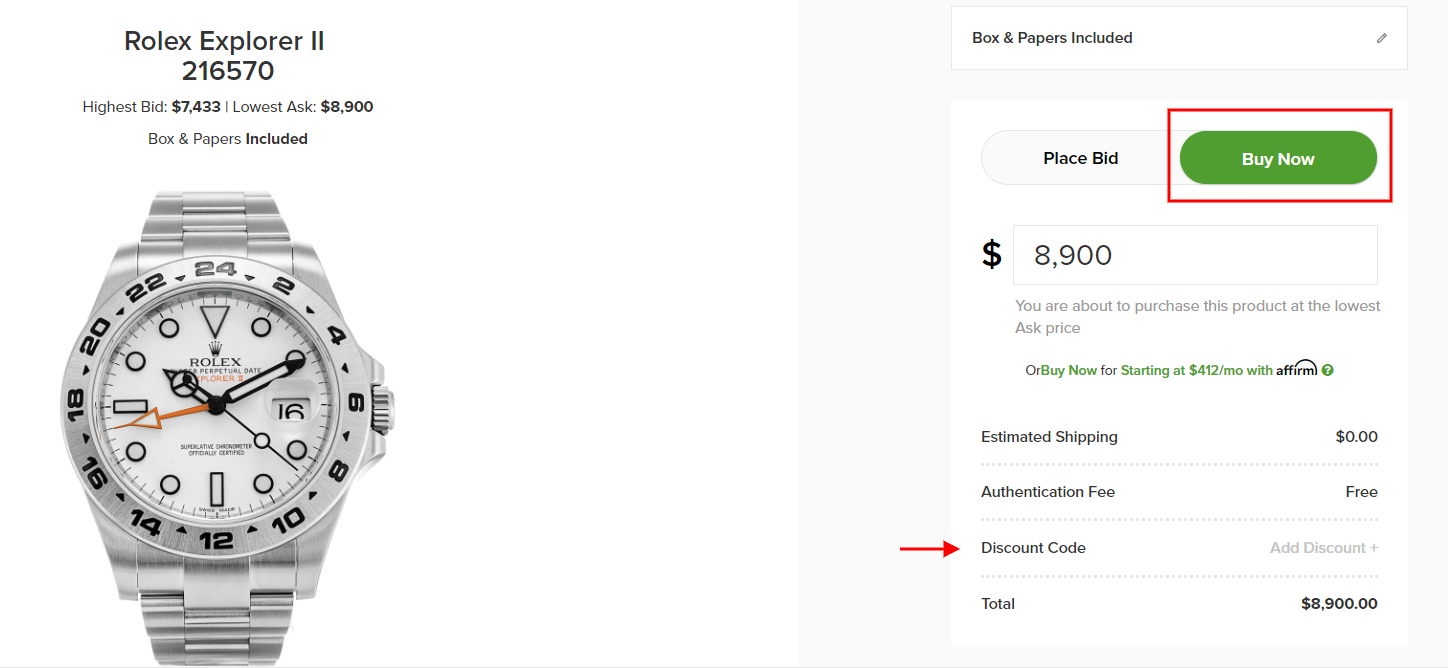Select the green Buy Now toggle
Screen dimensions: 1448x668
[x=1278, y=158]
